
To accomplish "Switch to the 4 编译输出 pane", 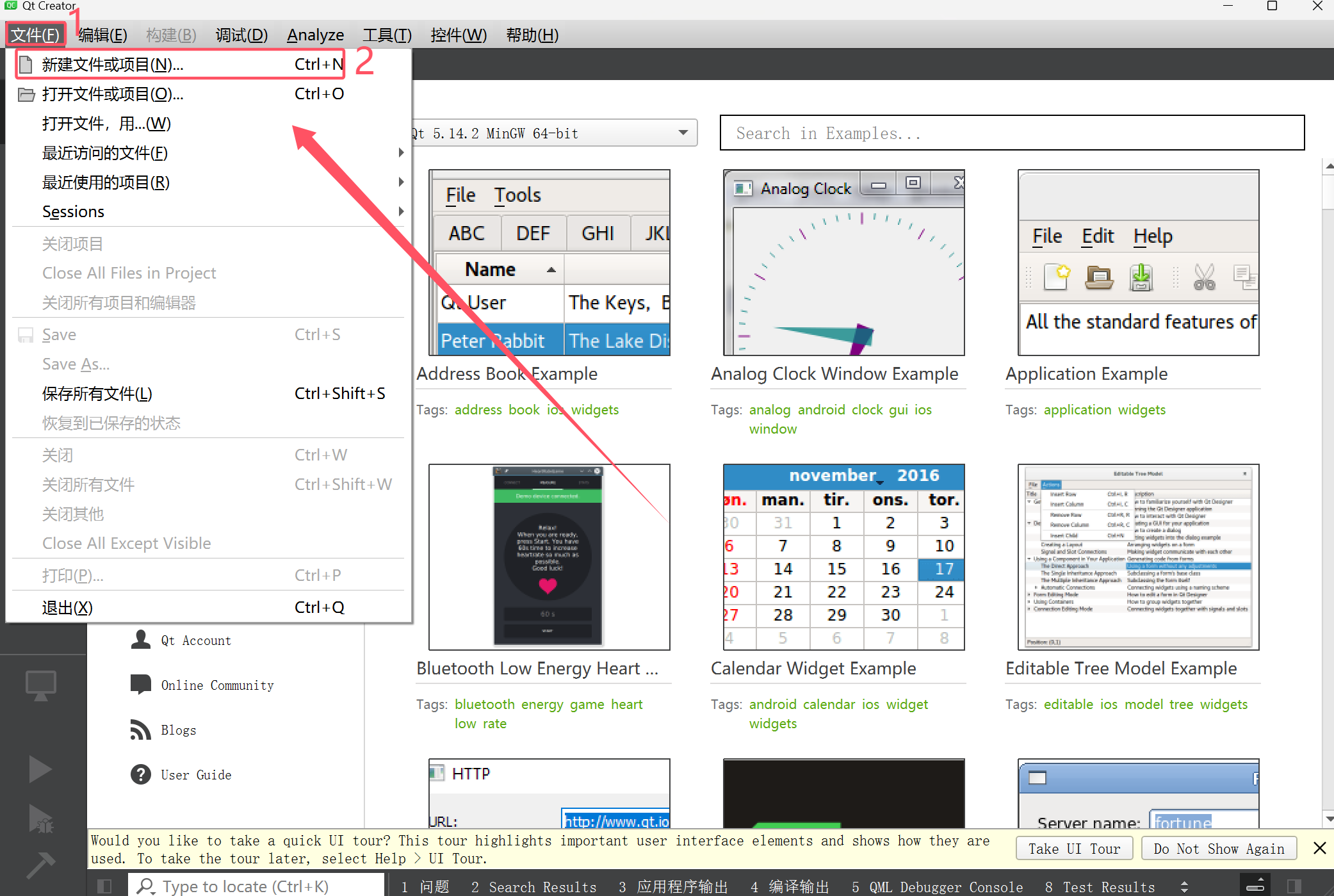I will (x=790, y=887).
